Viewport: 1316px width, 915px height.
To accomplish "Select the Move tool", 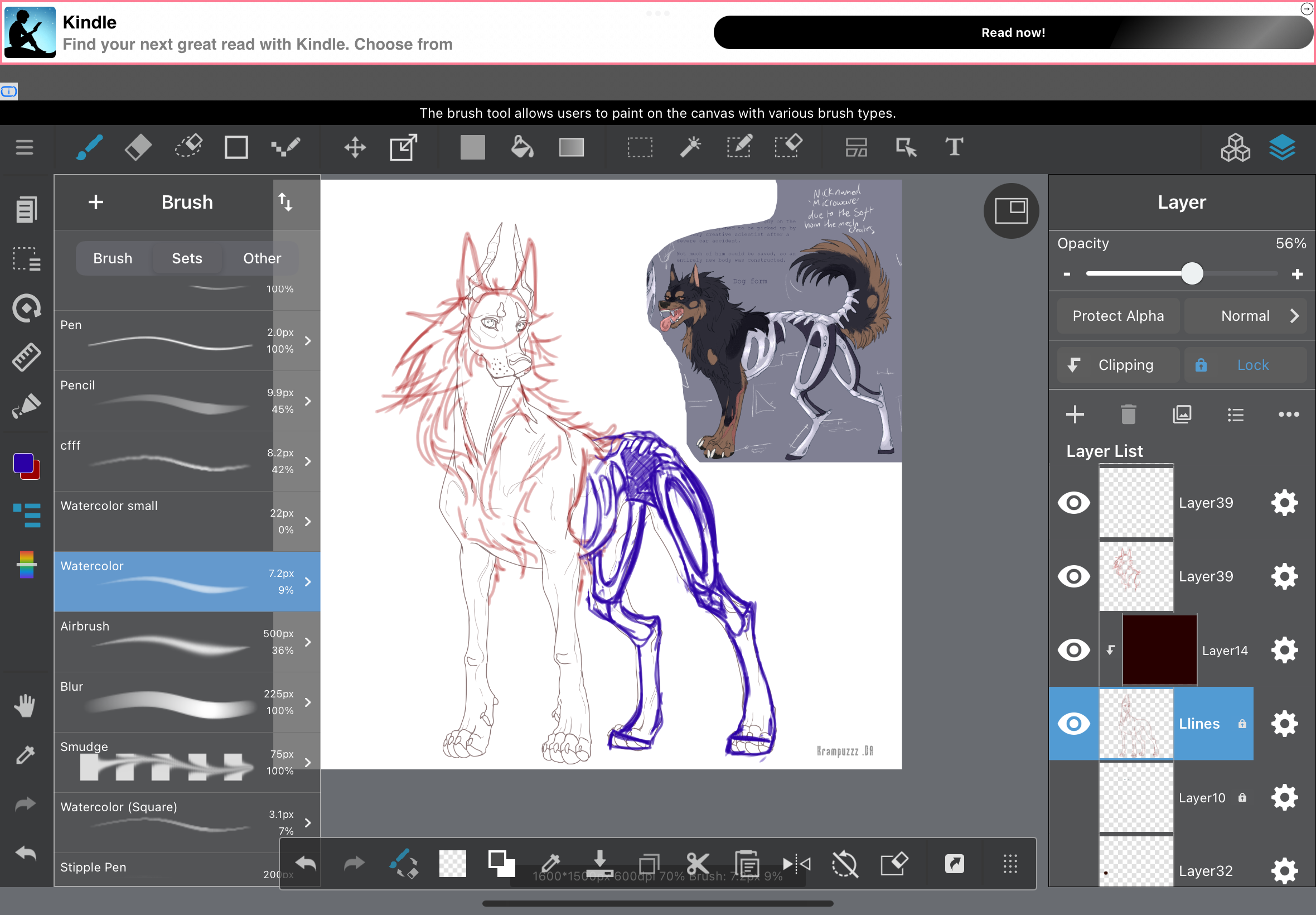I will click(x=355, y=147).
